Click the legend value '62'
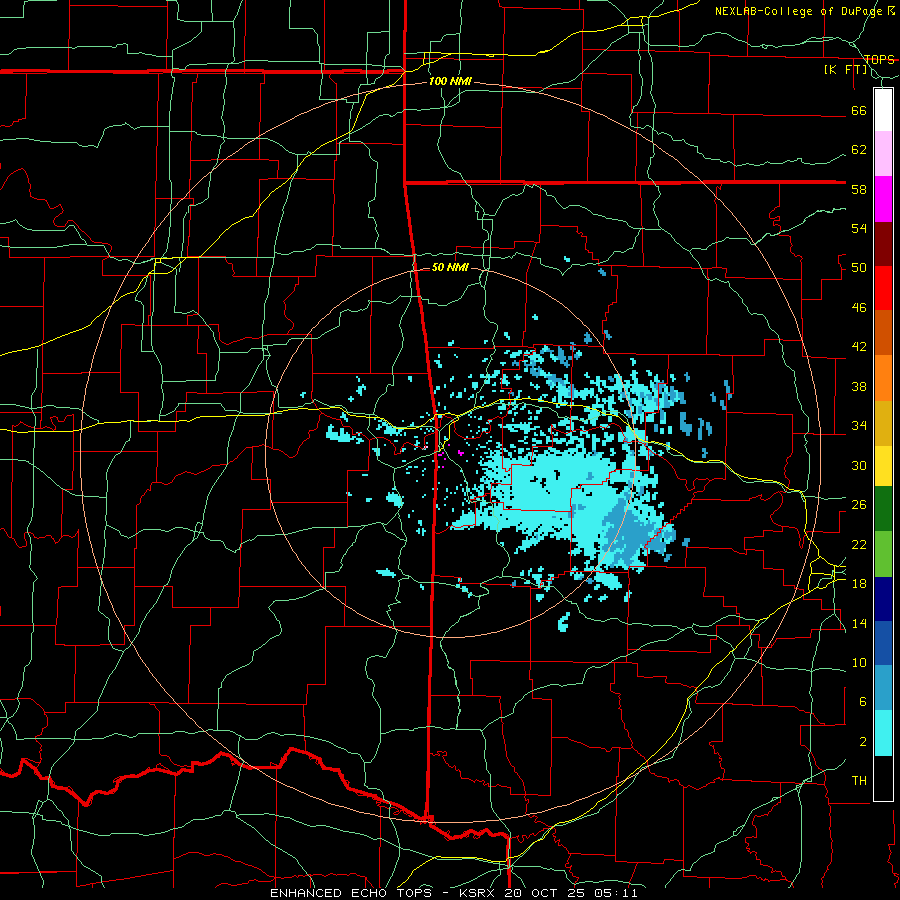The height and width of the screenshot is (900, 900). coord(859,150)
